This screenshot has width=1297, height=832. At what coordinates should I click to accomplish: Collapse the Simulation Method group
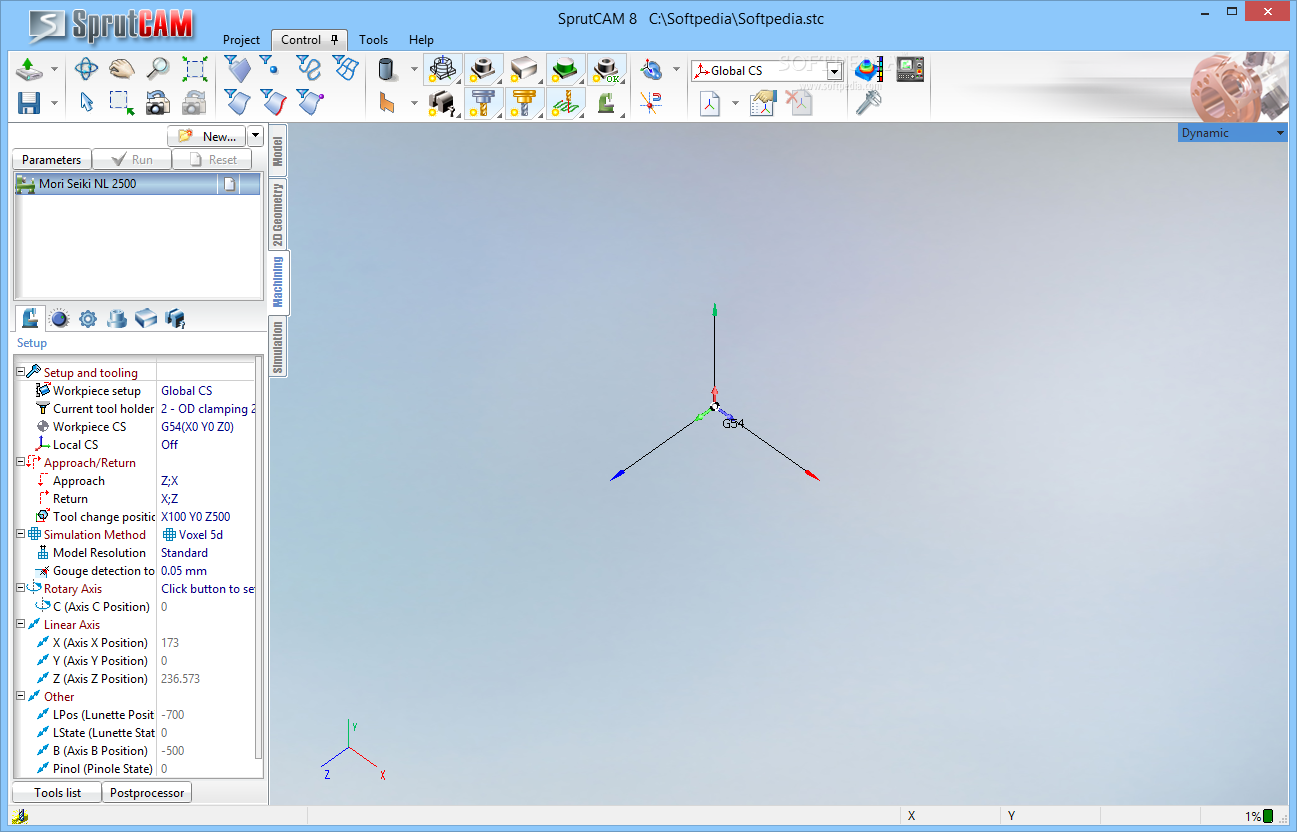tap(20, 534)
